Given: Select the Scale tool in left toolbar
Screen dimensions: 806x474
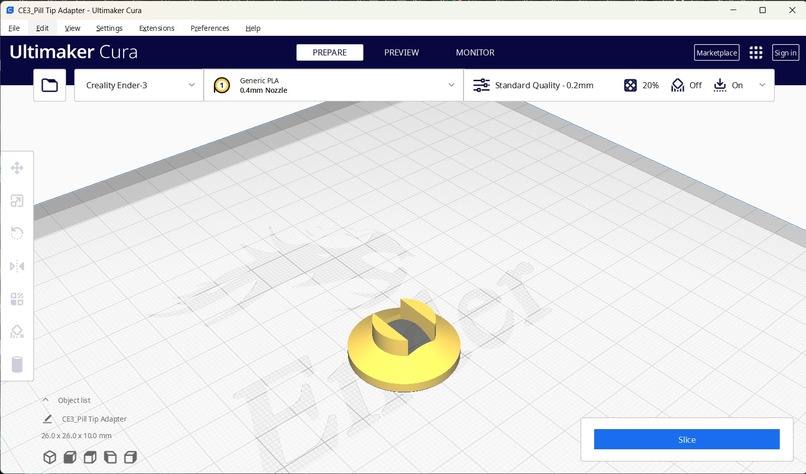Looking at the screenshot, I should coord(17,201).
